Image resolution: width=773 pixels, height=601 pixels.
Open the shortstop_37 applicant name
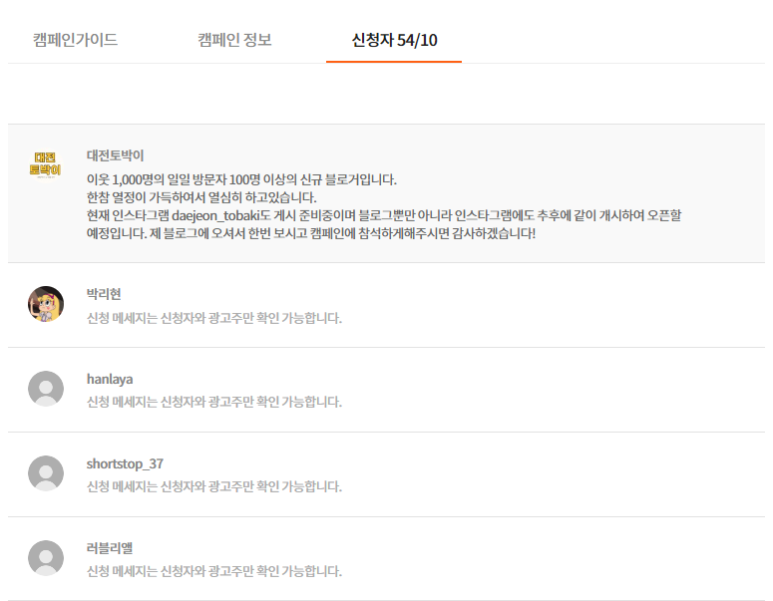[125, 464]
